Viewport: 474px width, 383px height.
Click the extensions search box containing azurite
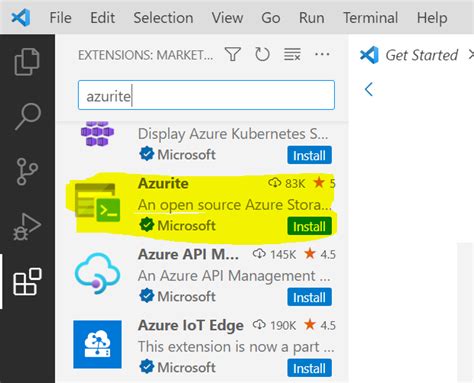pos(206,95)
